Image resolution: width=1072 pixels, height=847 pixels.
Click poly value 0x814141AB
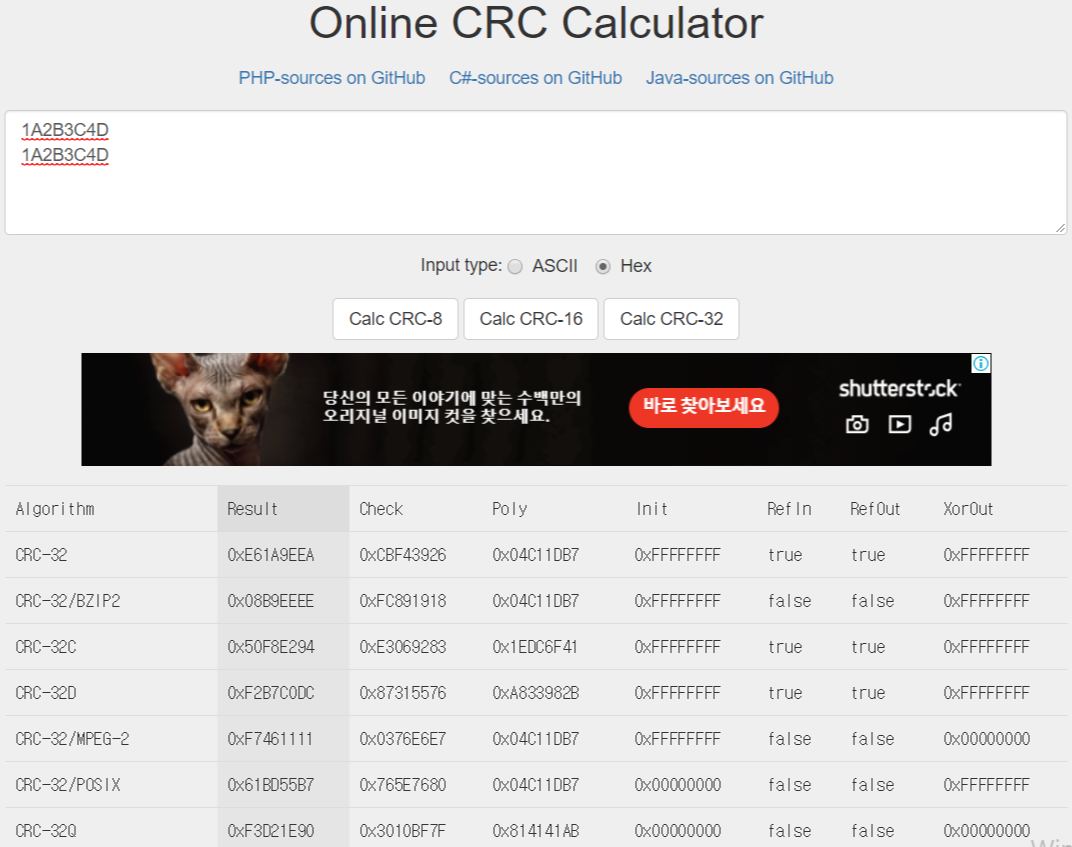(535, 831)
